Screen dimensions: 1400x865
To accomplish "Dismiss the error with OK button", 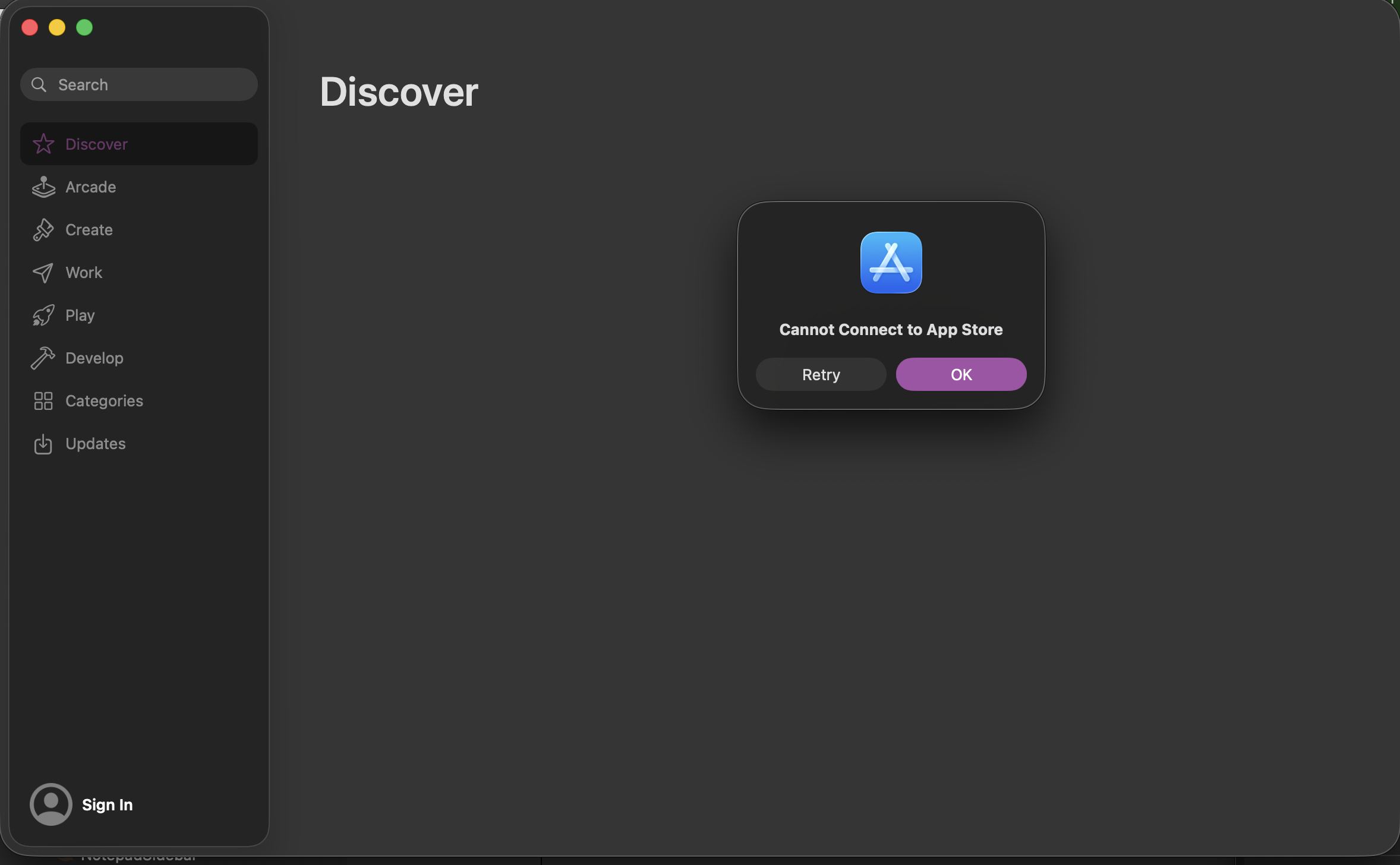I will point(961,374).
